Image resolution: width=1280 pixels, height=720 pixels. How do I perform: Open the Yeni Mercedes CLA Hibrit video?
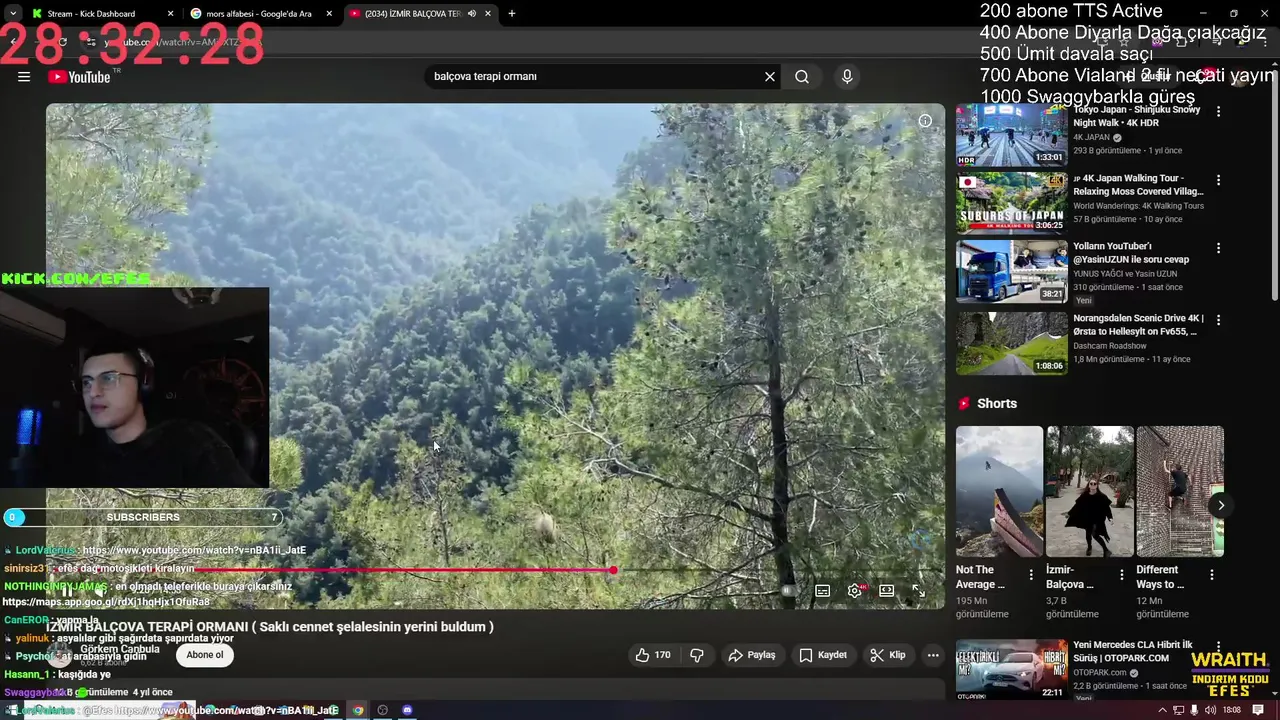[x=1011, y=669]
